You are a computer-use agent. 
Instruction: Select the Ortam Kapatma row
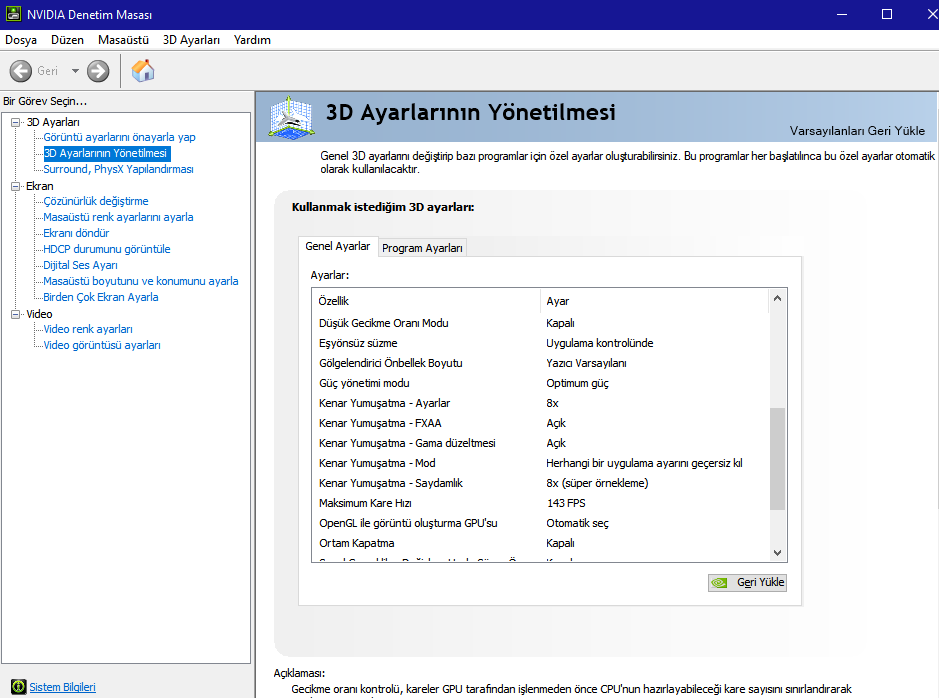pos(540,544)
